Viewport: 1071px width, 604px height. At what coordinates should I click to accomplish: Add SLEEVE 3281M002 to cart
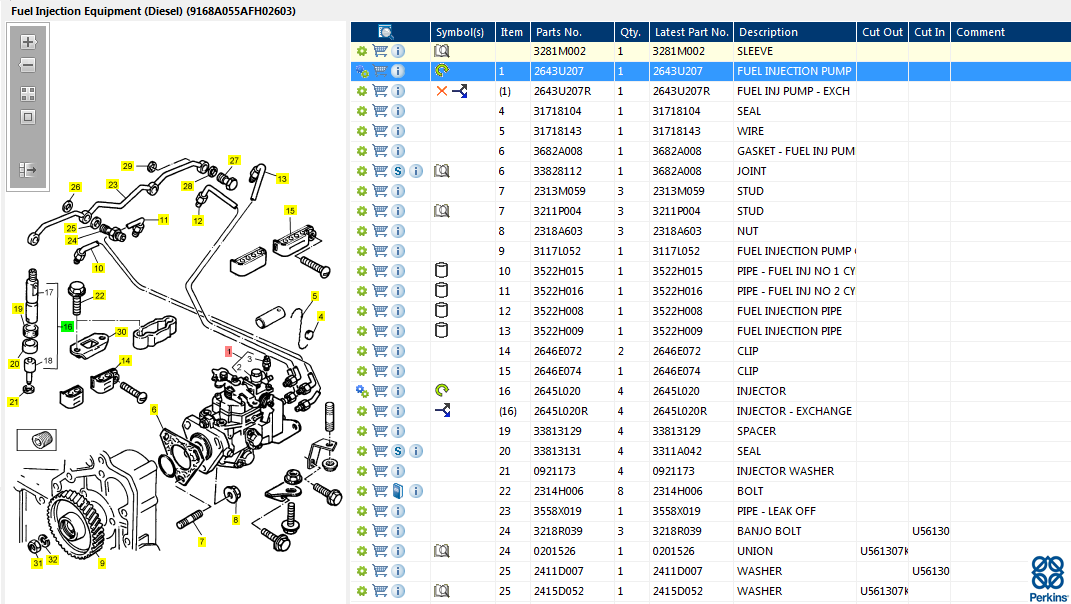(x=380, y=51)
